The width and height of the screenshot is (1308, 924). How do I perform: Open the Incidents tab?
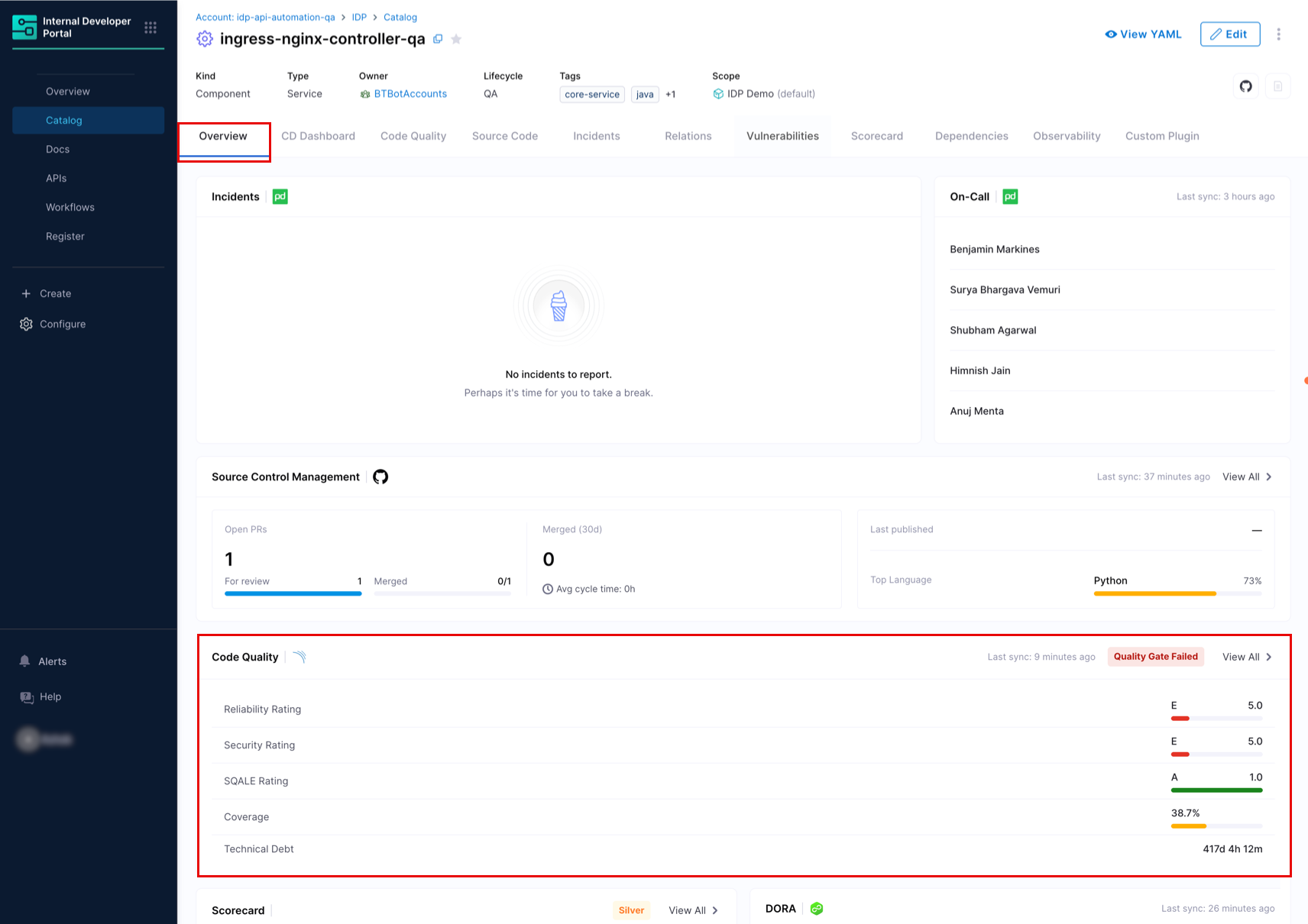(x=597, y=136)
